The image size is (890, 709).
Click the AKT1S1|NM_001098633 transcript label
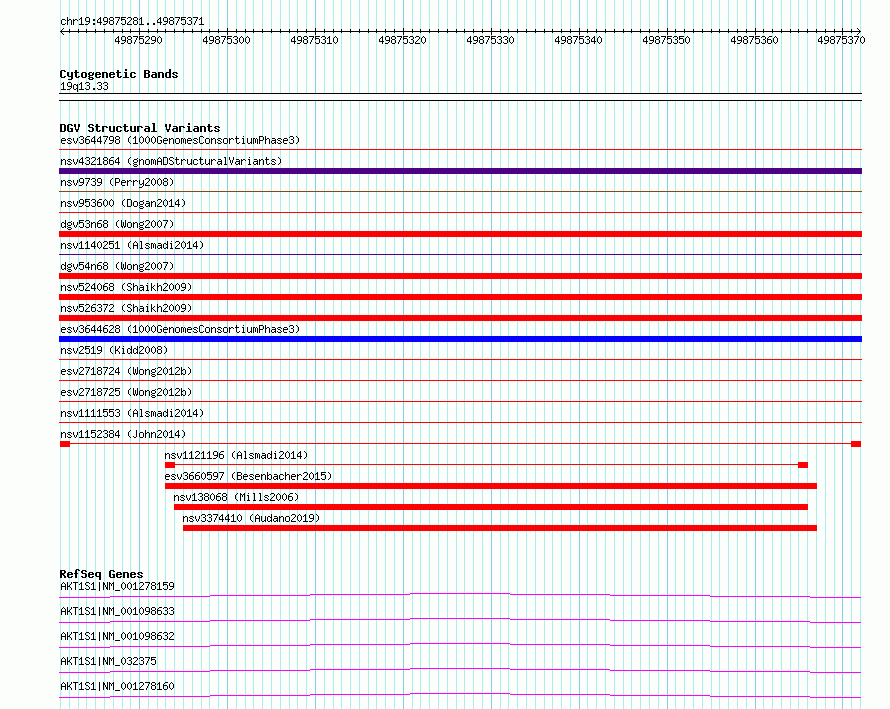[x=117, y=611]
